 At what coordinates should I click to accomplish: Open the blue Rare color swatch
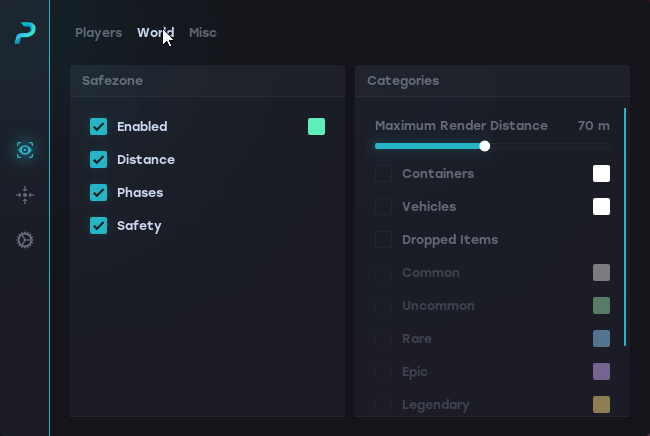pyautogui.click(x=601, y=339)
